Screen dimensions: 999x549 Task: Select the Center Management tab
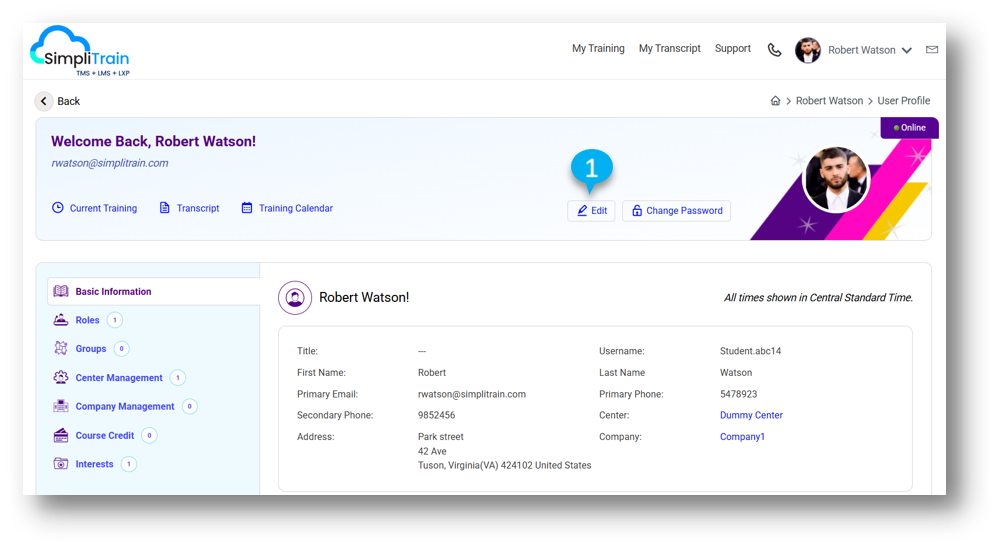point(118,378)
